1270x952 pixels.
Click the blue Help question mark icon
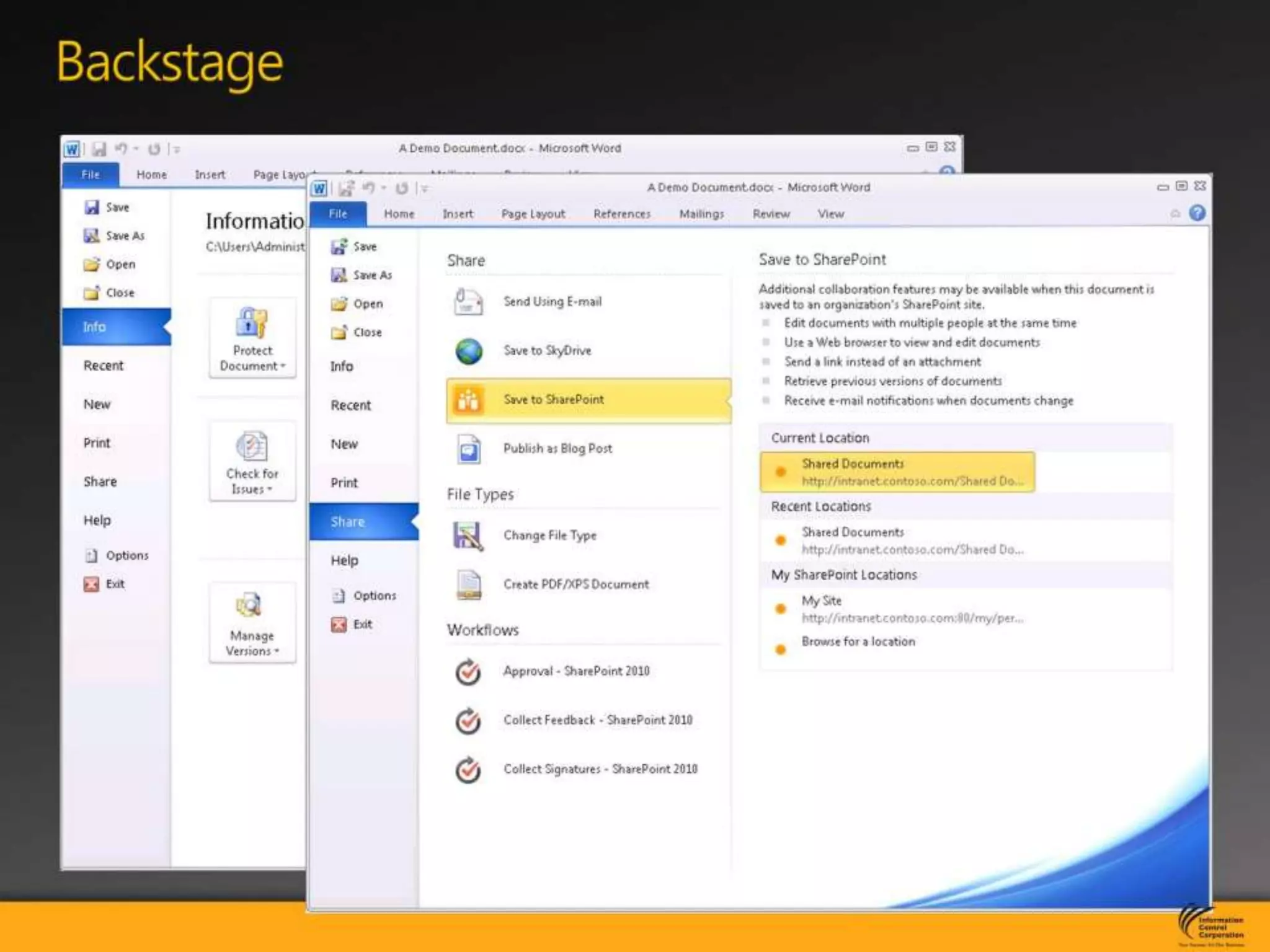click(1197, 213)
